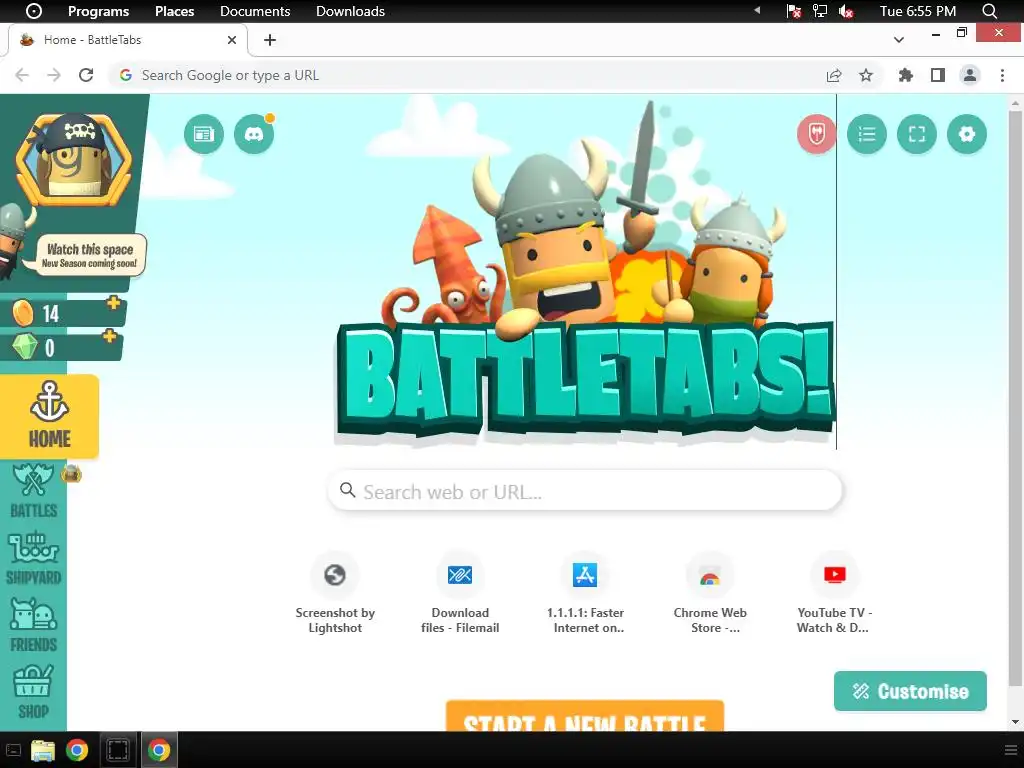Toggle Chrome side panel icon
This screenshot has width=1024, height=768.
click(938, 76)
